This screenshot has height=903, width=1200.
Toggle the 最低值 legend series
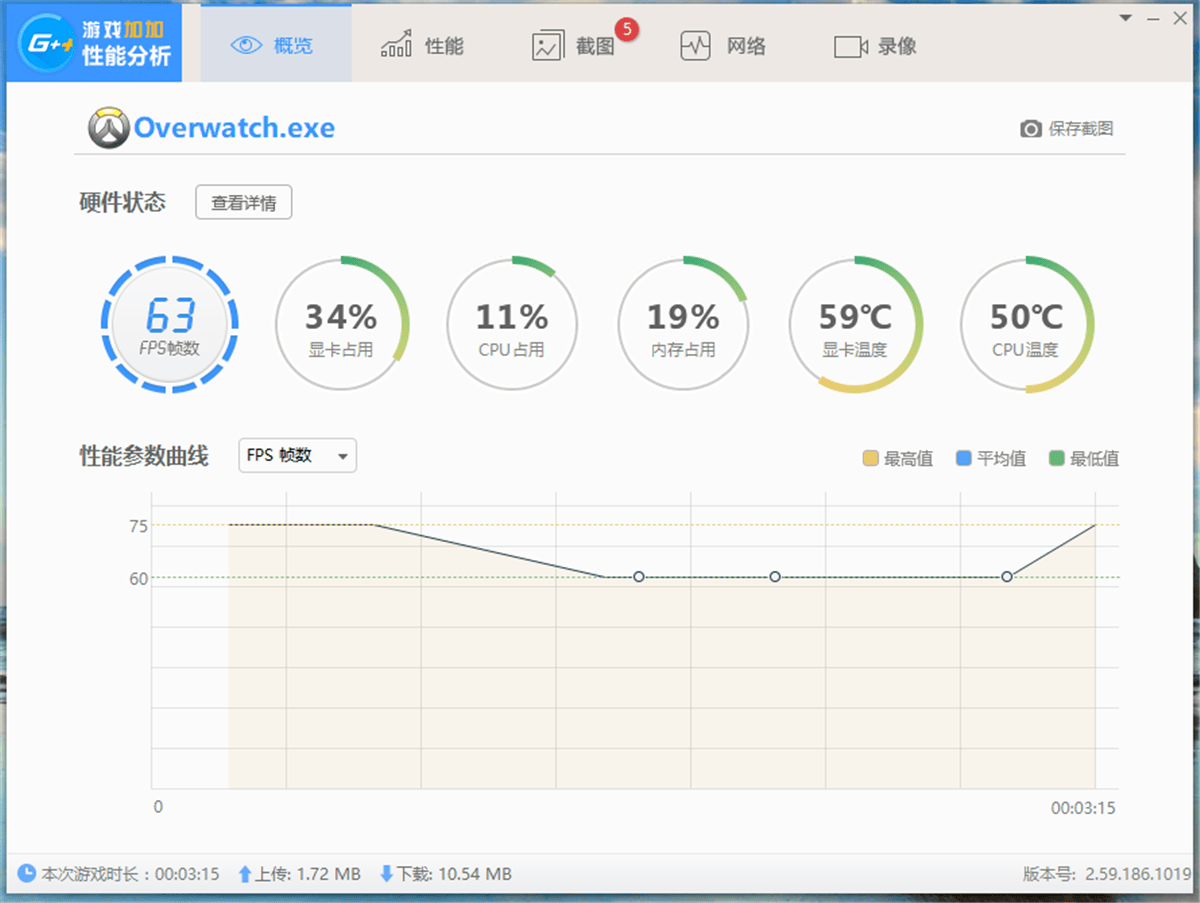coord(1084,459)
